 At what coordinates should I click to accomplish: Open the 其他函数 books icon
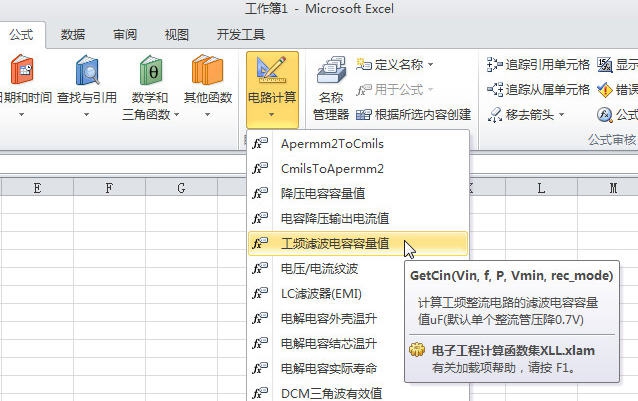point(208,70)
